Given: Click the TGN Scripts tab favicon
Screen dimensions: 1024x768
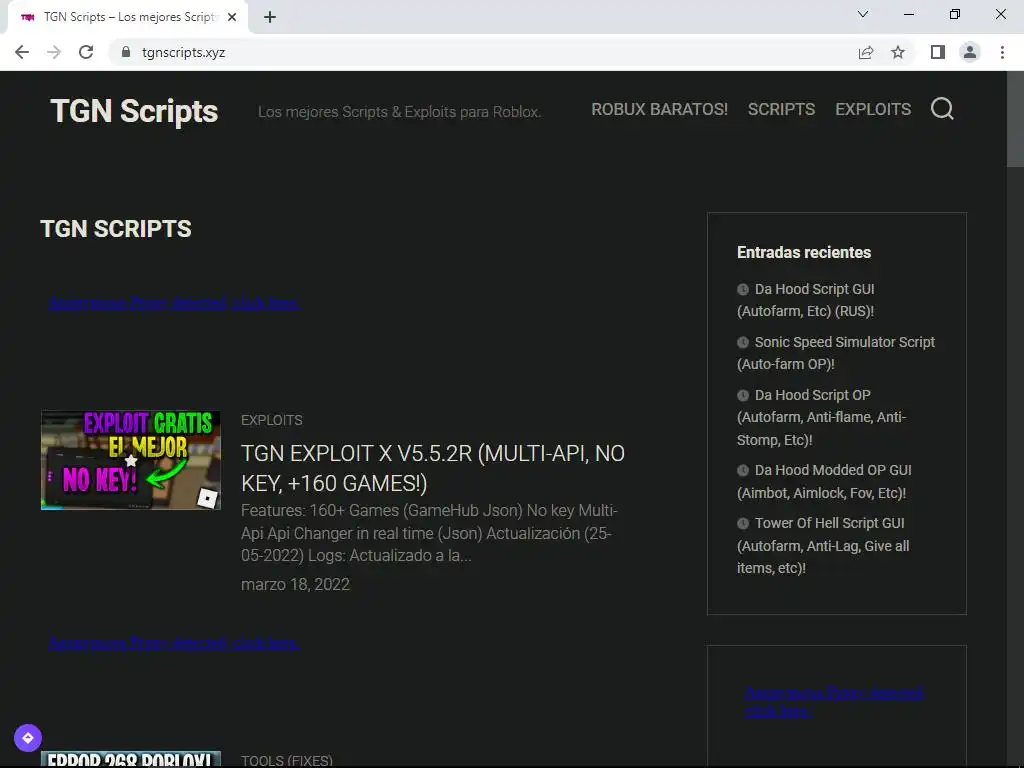Looking at the screenshot, I should (x=27, y=17).
